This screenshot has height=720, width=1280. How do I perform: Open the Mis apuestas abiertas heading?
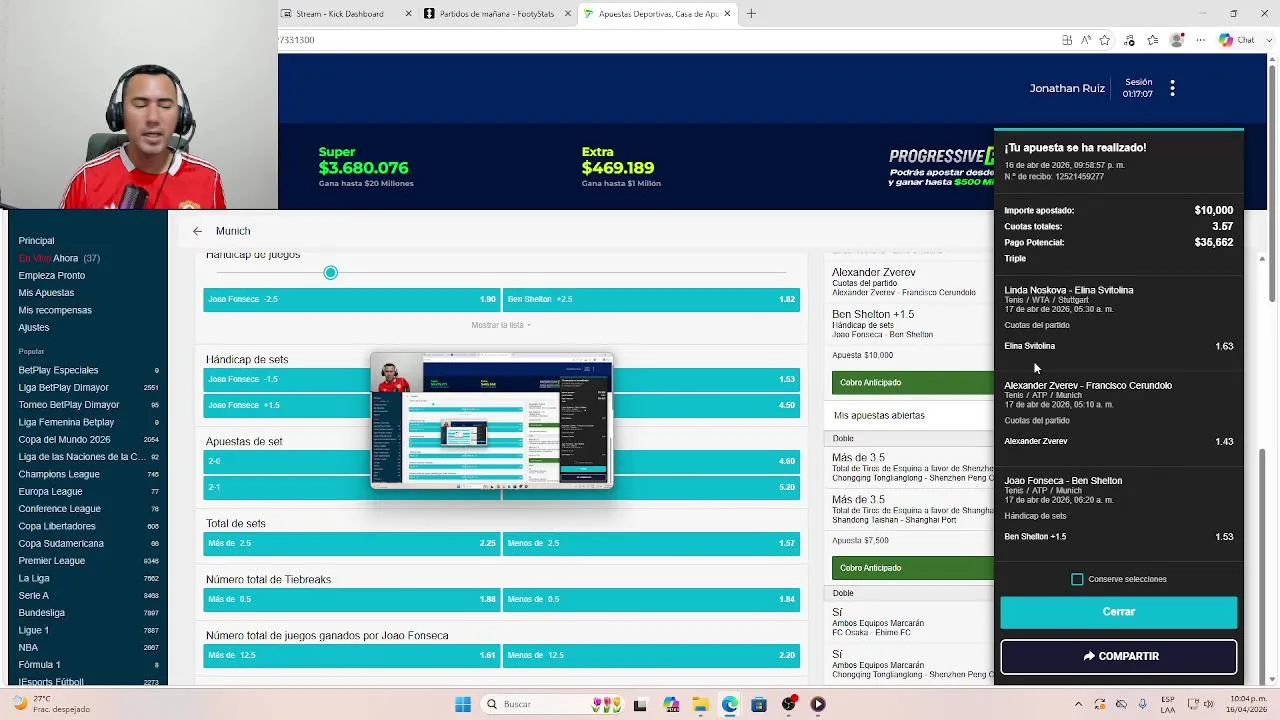pos(879,415)
